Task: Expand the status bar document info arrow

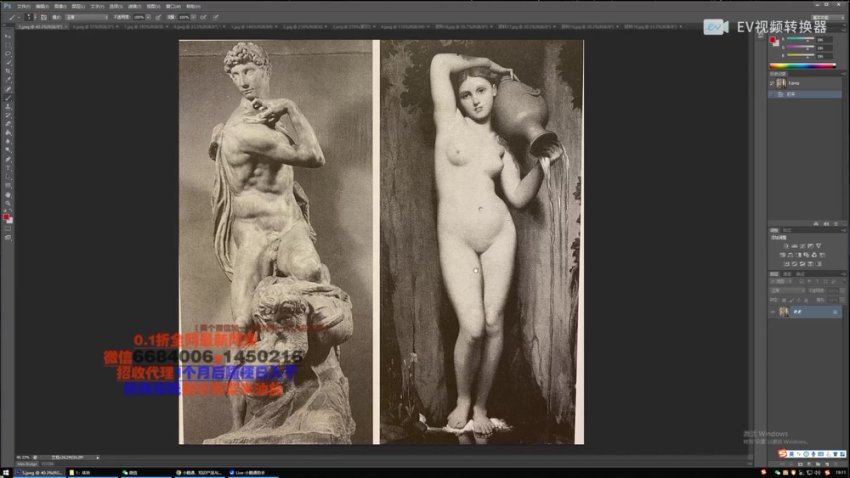Action: pos(98,457)
